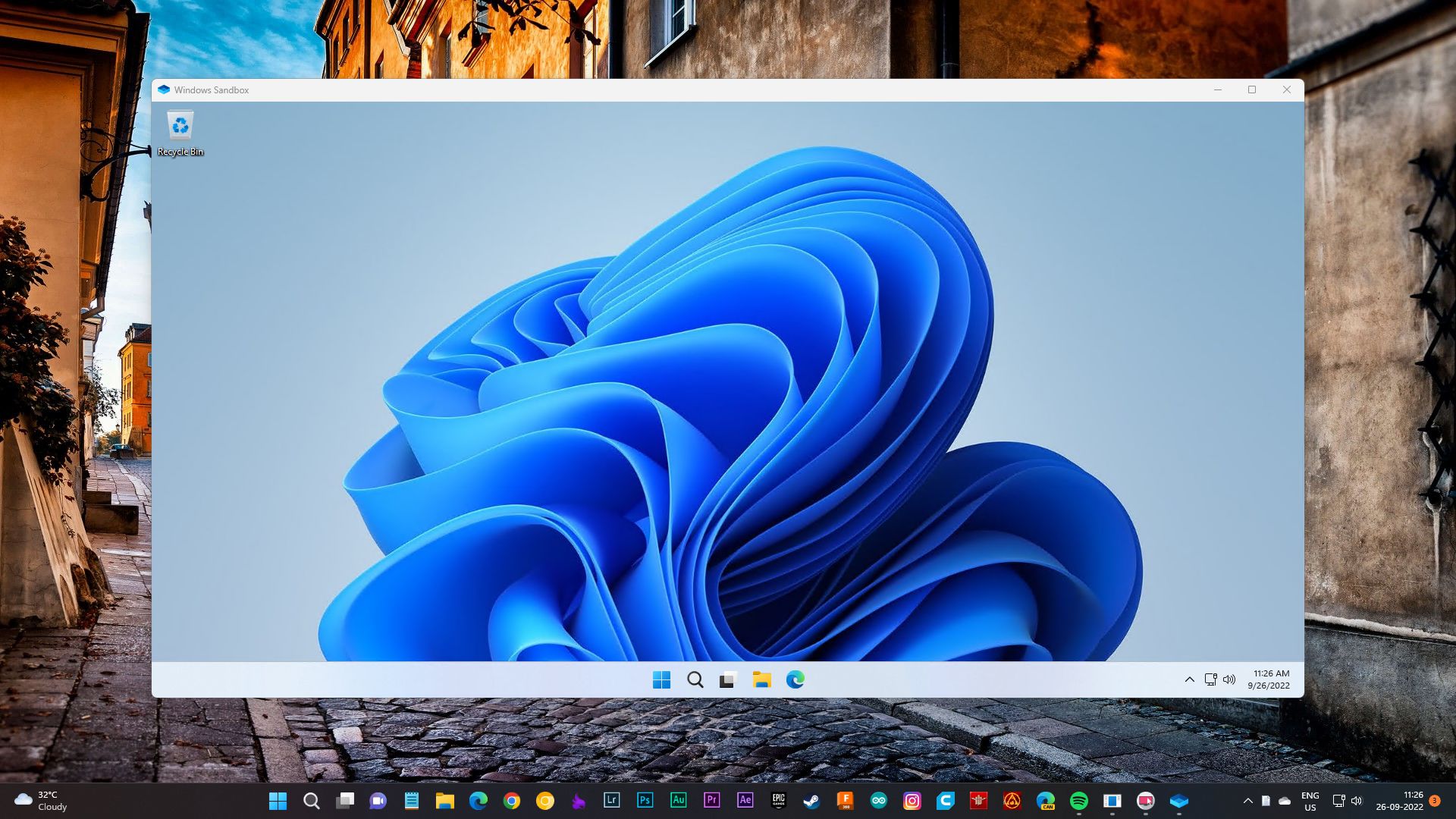Launch Photoshop from the host taskbar

point(645,800)
